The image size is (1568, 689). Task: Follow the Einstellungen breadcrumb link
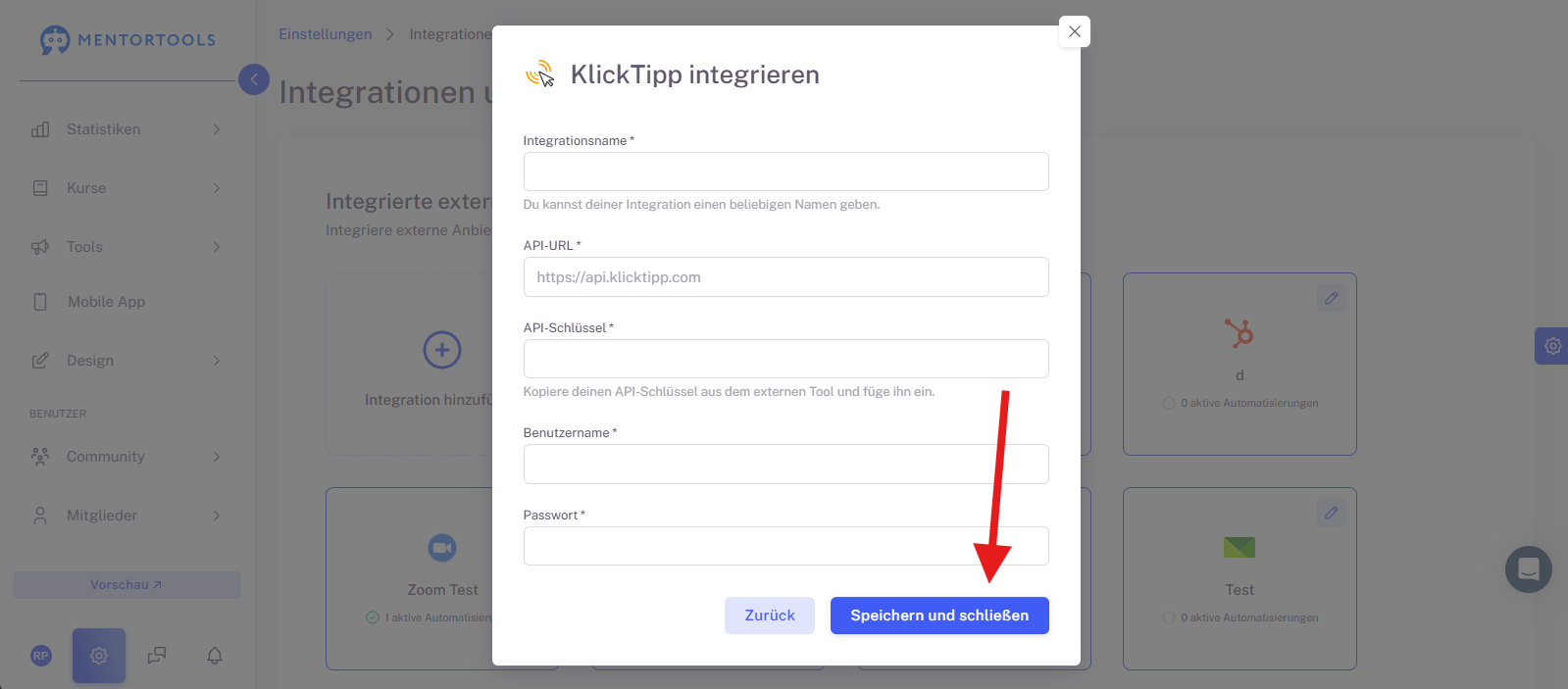(326, 34)
